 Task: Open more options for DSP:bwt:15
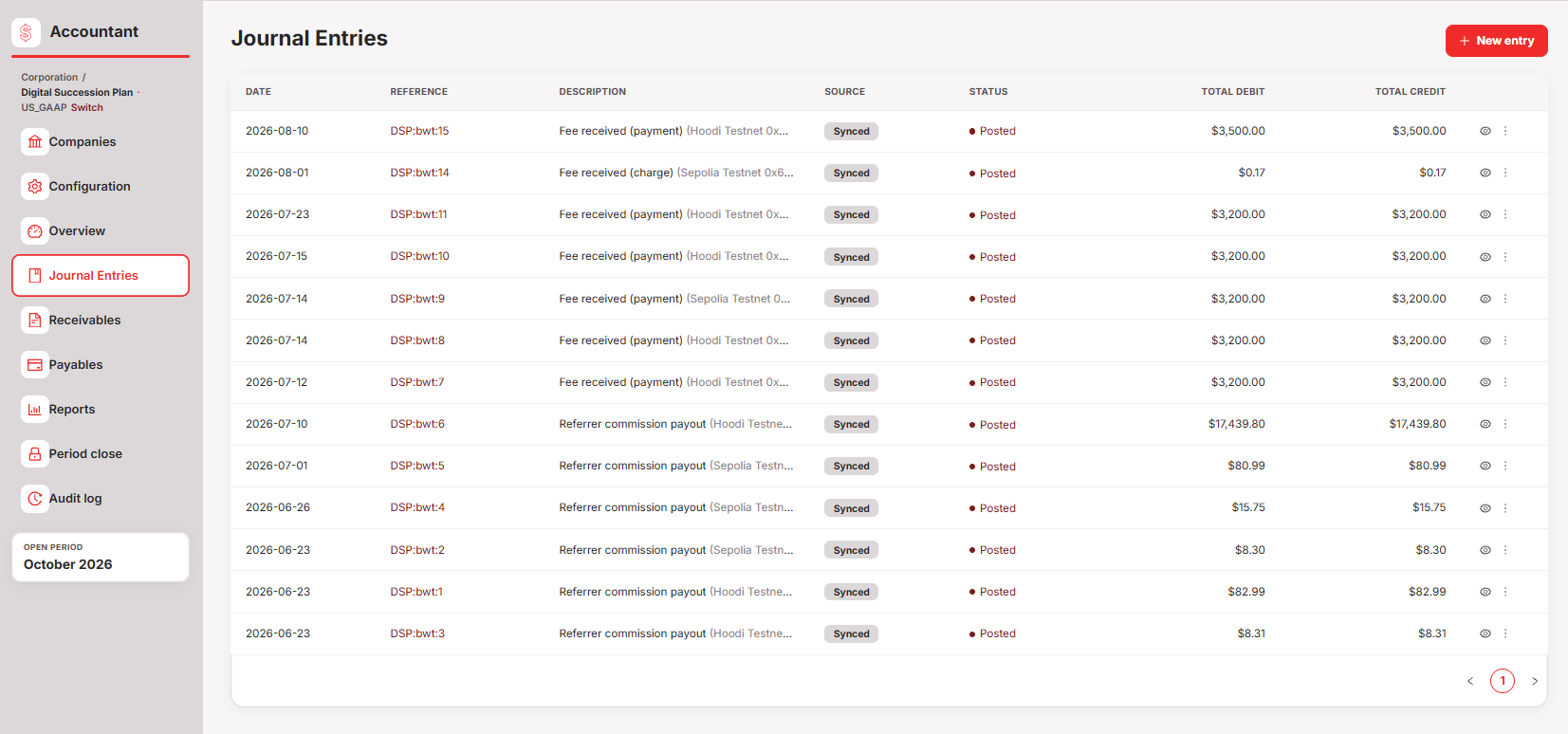click(1505, 131)
